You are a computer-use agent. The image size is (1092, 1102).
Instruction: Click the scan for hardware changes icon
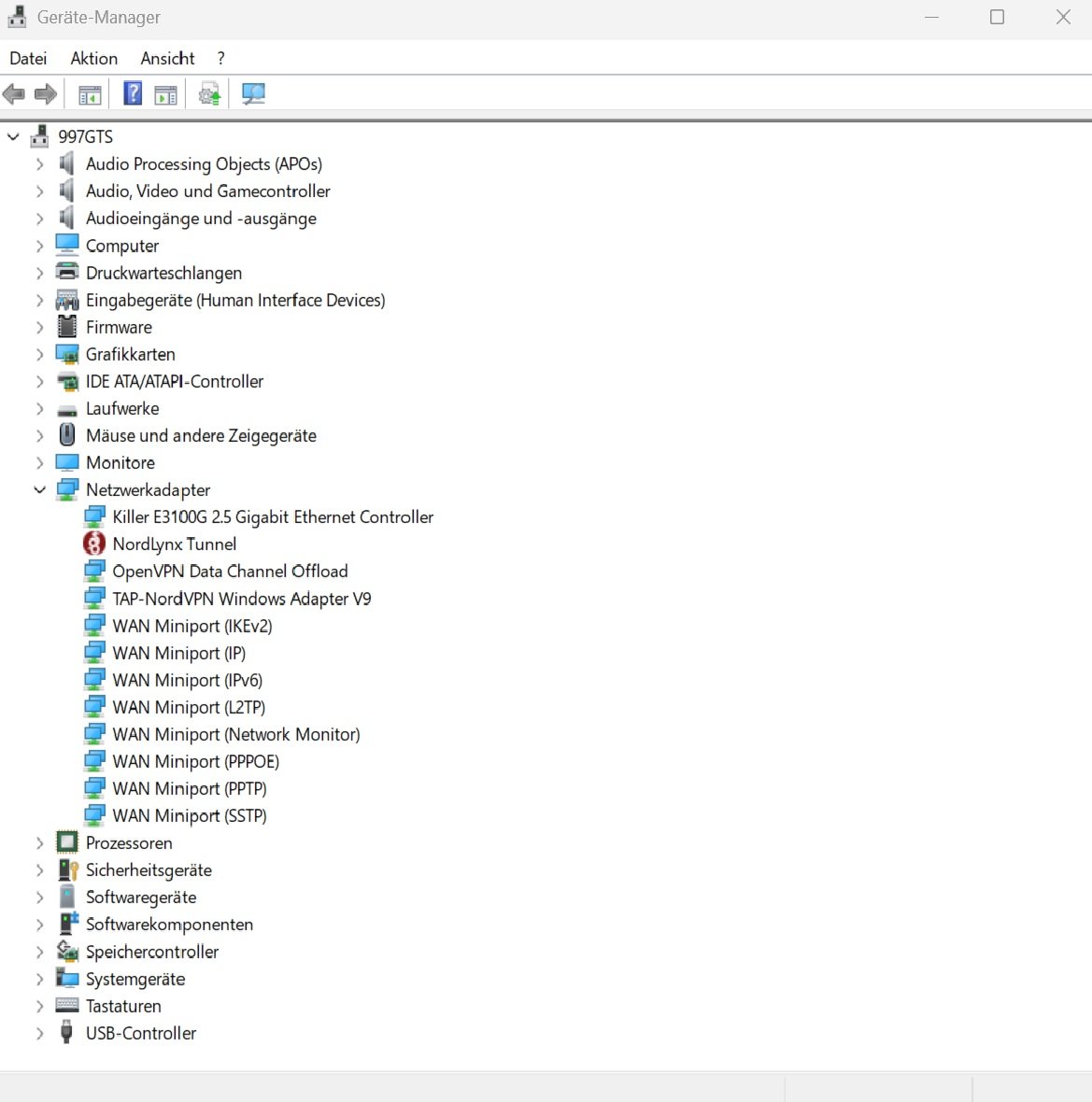[253, 93]
